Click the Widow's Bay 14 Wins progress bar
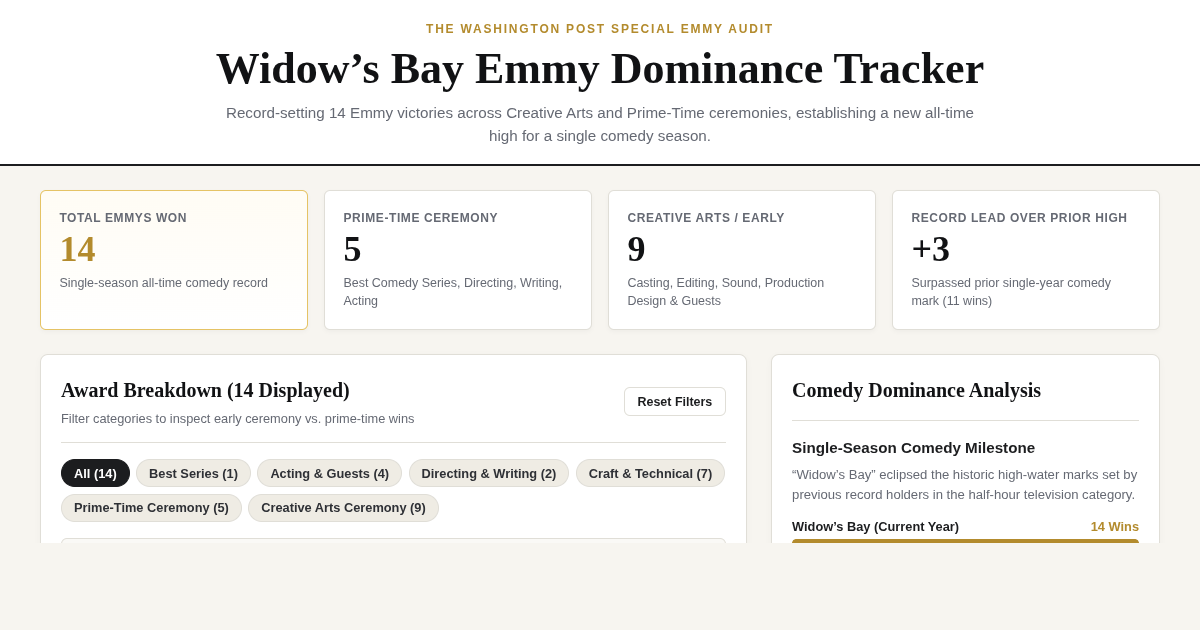The height and width of the screenshot is (630, 1200). 965,541
